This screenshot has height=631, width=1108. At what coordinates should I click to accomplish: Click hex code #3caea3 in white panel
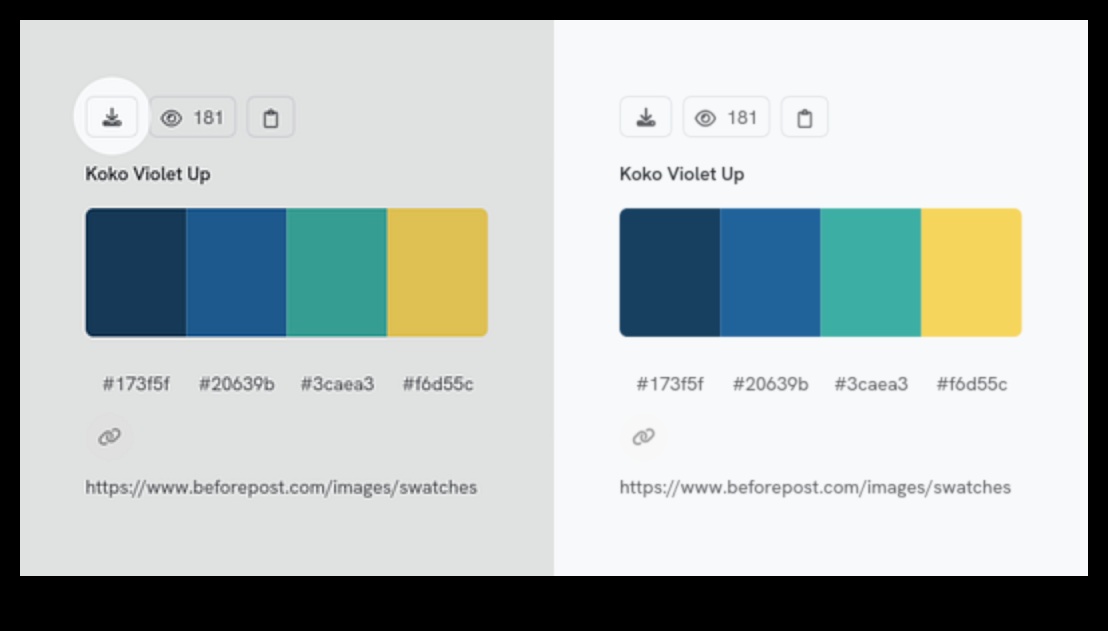click(871, 384)
